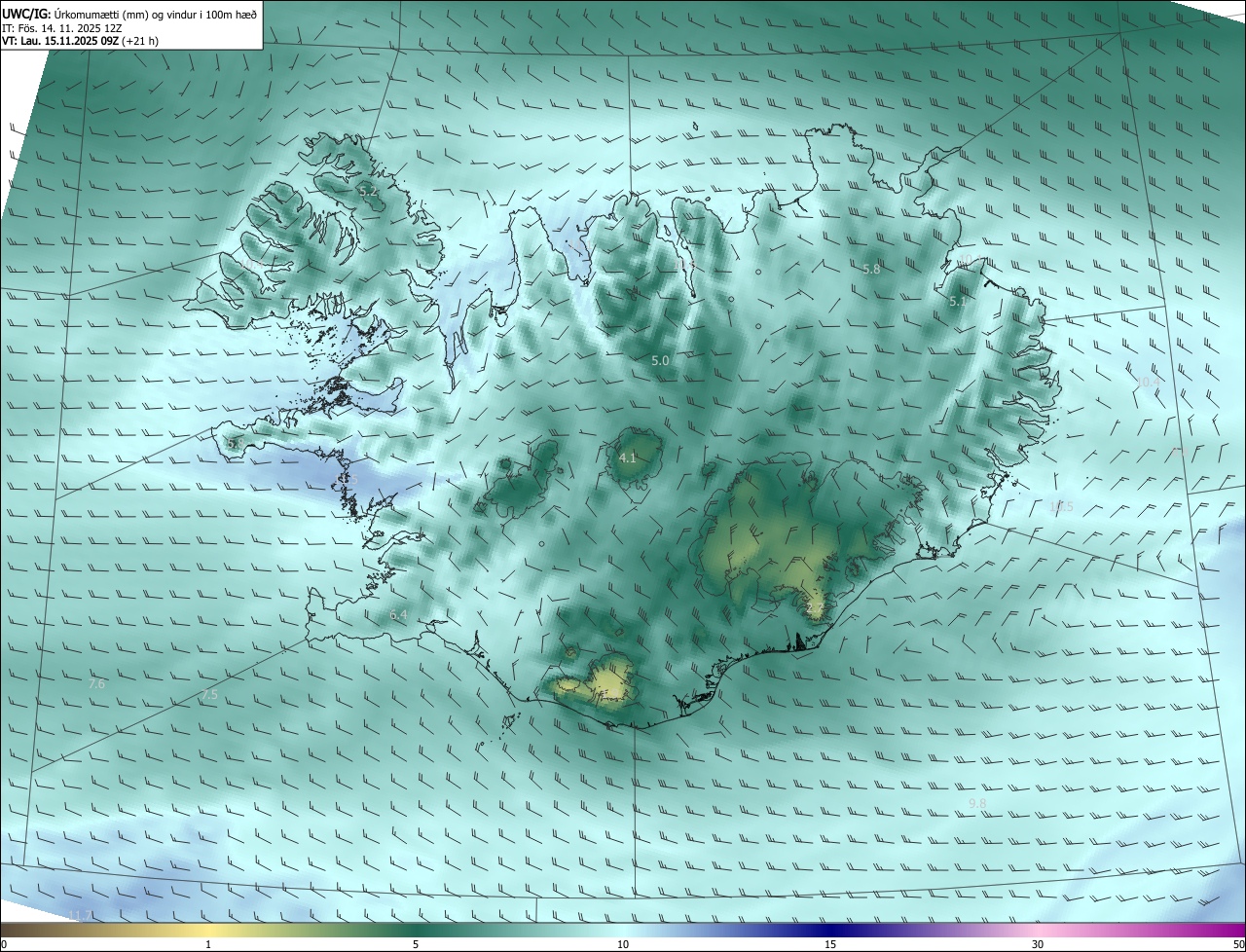Click the 0 tick label on the color scale
Image resolution: width=1246 pixels, height=952 pixels.
click(4, 944)
